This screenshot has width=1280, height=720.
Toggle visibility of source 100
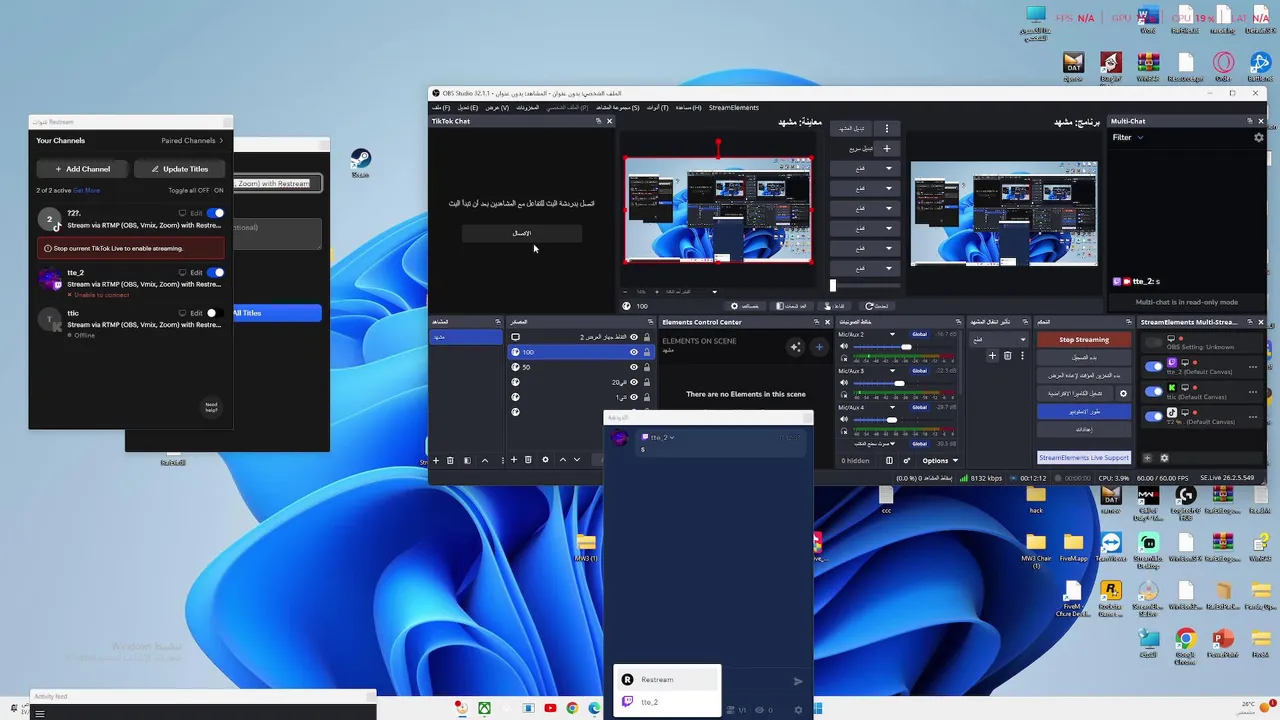pos(633,352)
